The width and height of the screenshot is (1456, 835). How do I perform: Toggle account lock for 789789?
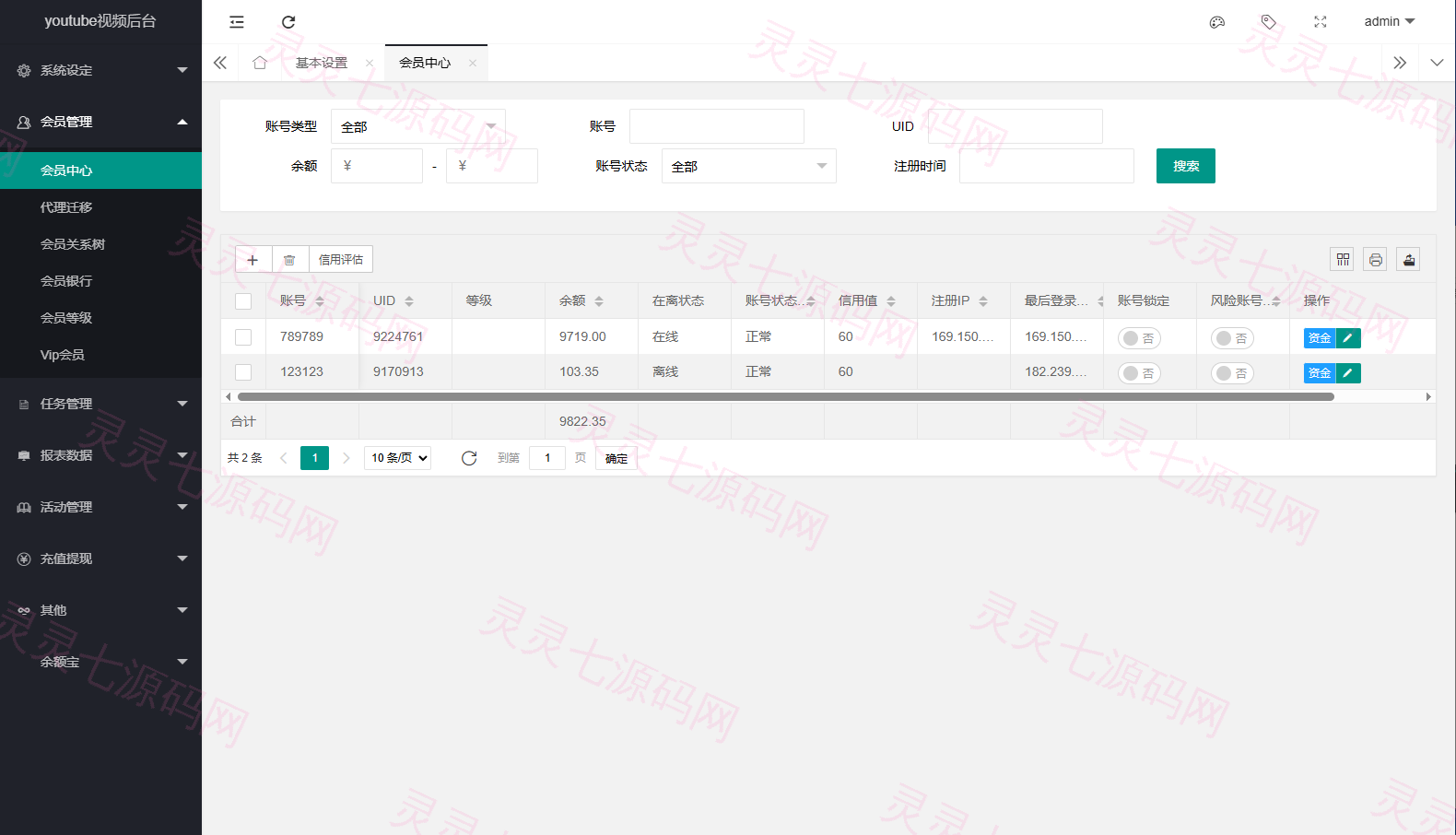pos(1139,338)
